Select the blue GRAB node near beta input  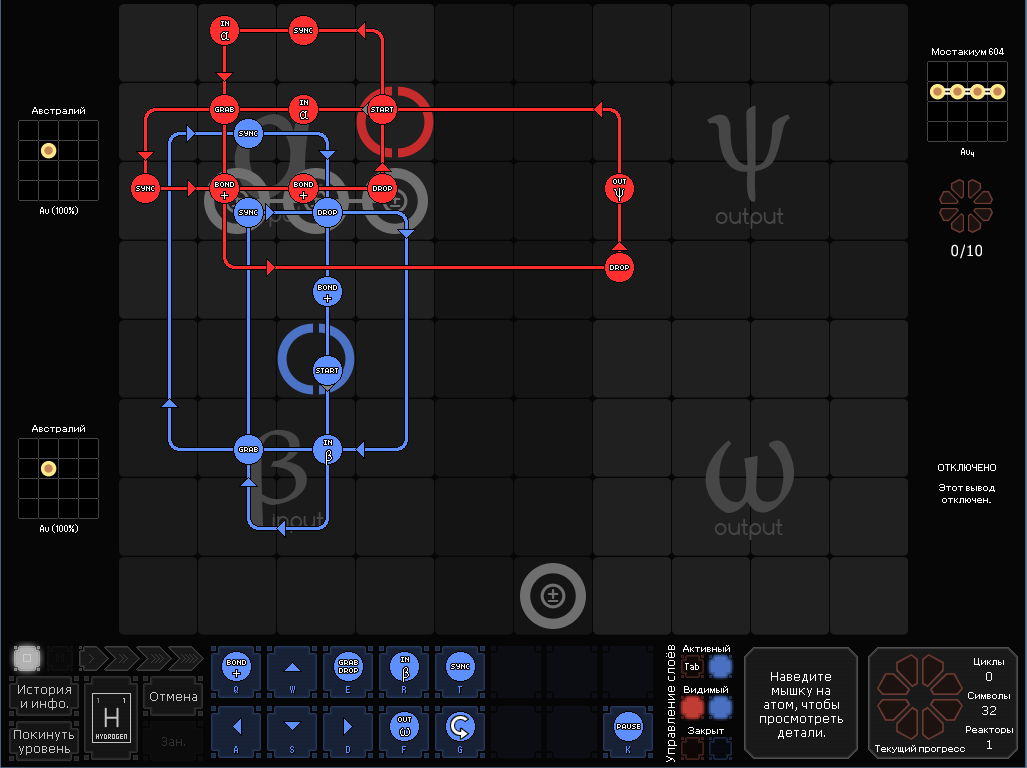click(x=248, y=449)
